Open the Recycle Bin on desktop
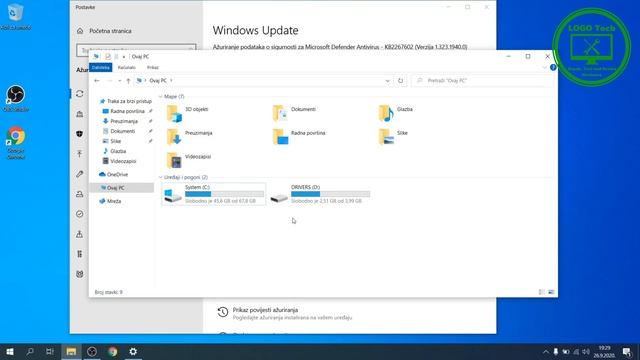This screenshot has width=640, height=360. (16, 17)
